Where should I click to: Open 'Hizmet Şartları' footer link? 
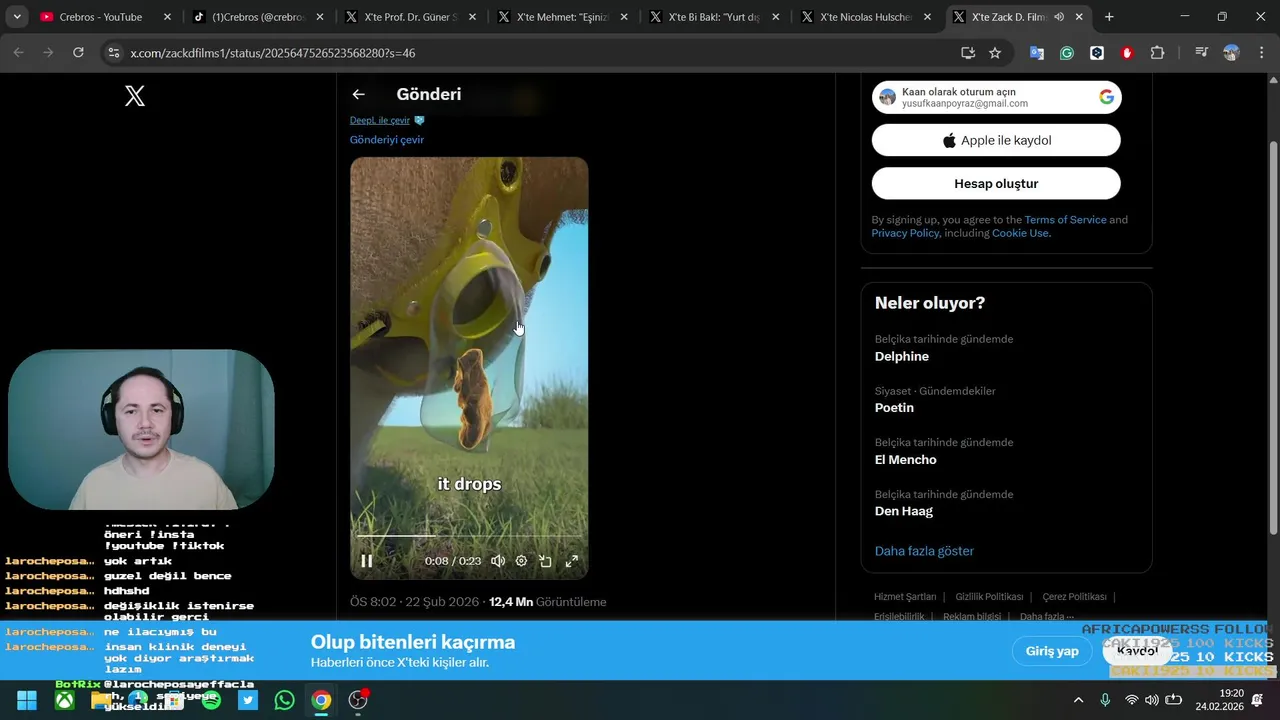pos(905,597)
